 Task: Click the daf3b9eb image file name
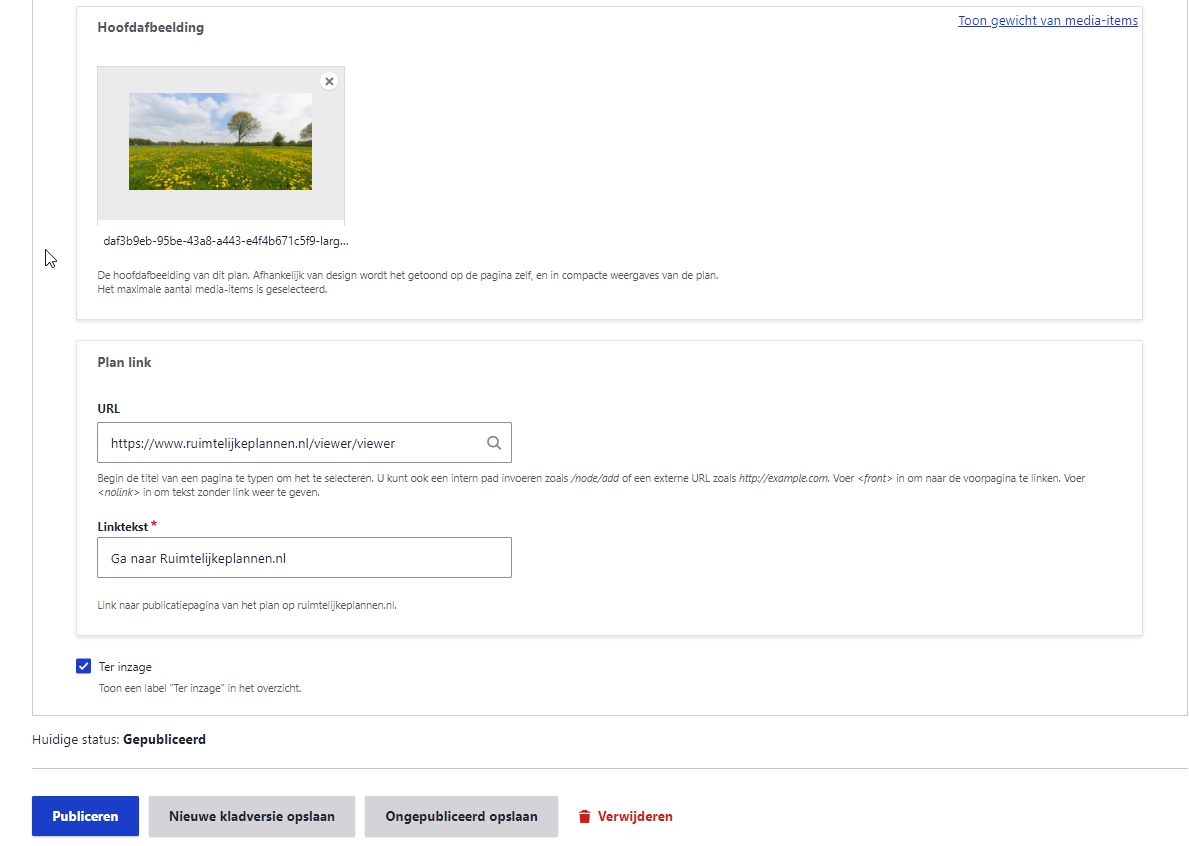click(226, 241)
